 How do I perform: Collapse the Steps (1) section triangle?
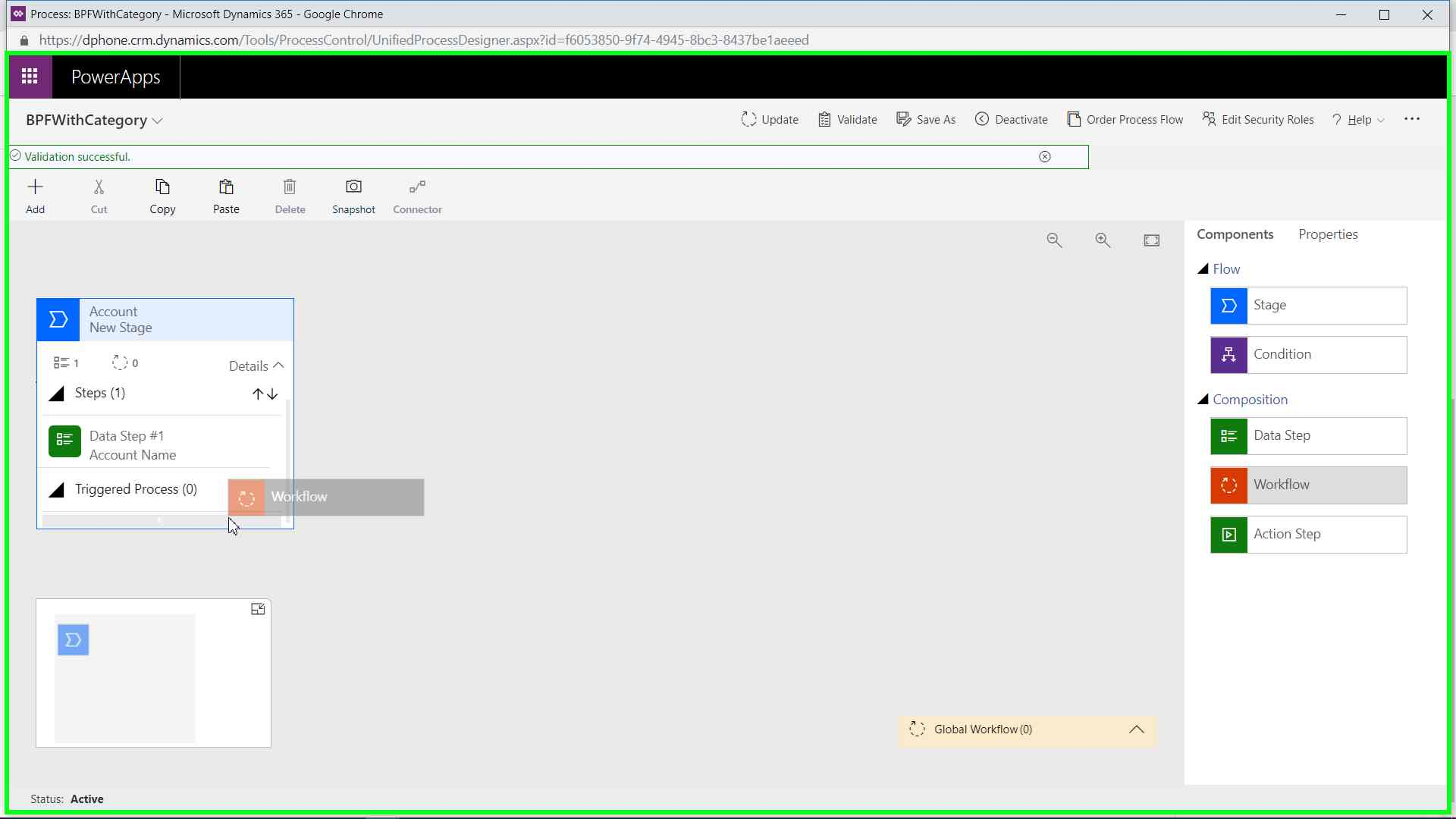click(x=57, y=394)
